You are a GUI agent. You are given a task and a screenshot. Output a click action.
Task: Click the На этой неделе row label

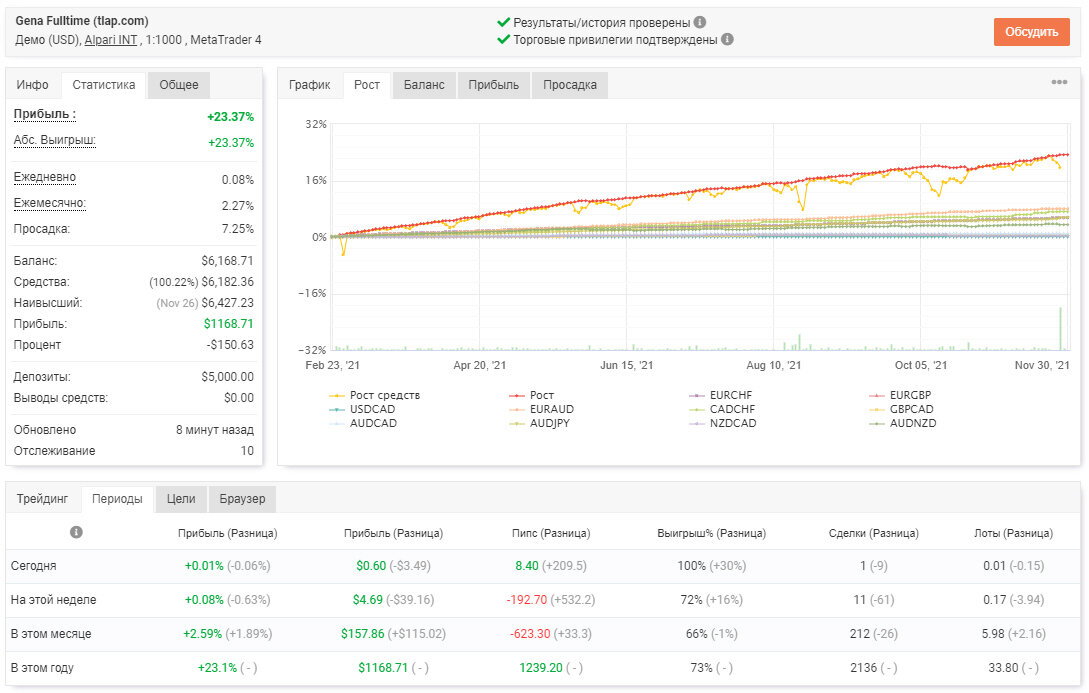[x=53, y=599]
